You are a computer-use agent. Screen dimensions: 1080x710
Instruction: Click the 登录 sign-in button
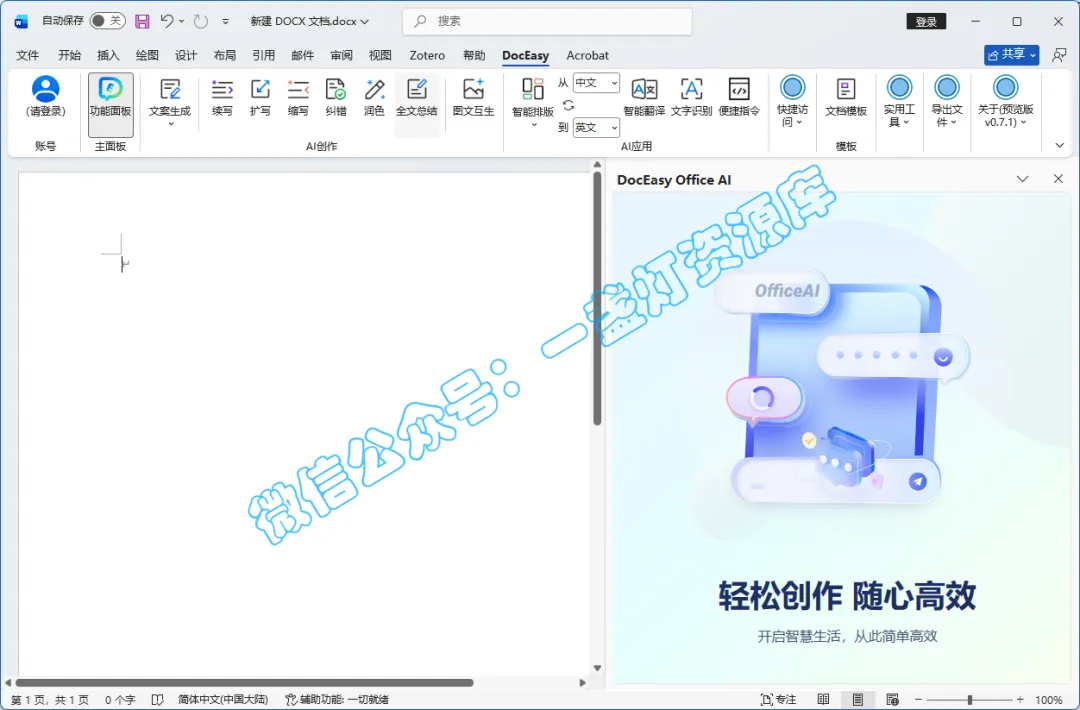coord(926,21)
